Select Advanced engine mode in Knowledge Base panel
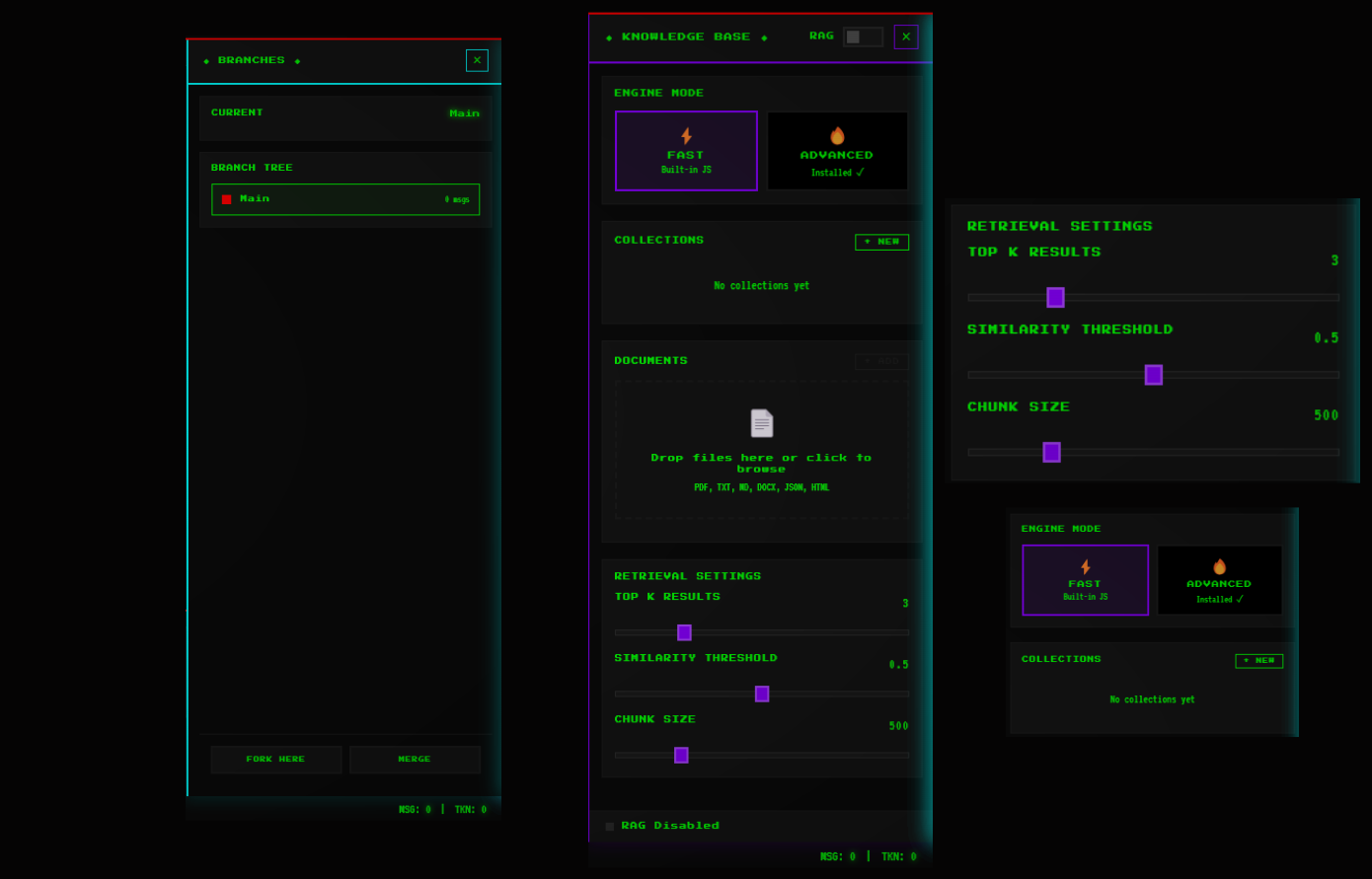This screenshot has width=1372, height=879. pos(837,151)
